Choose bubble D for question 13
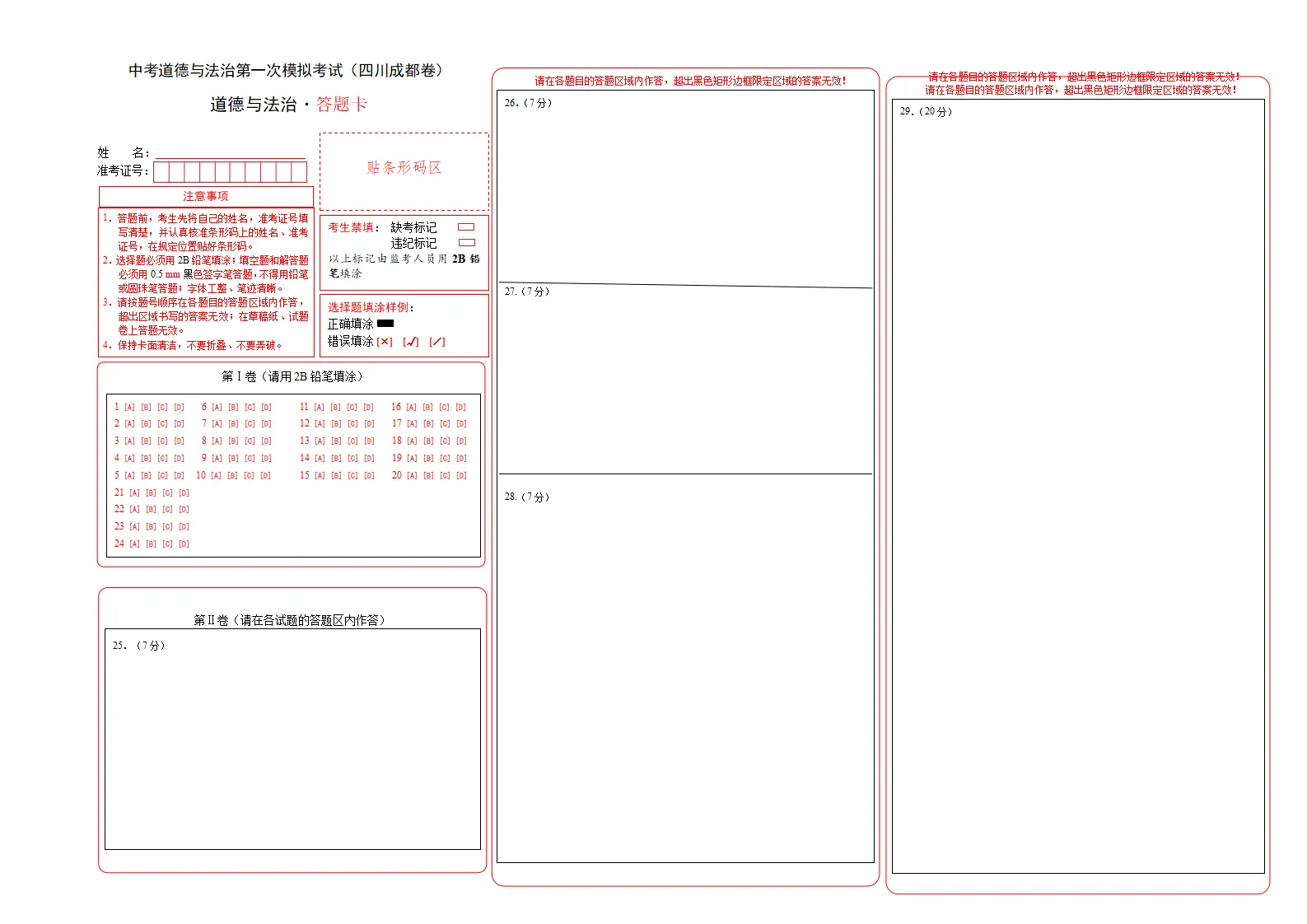 (369, 441)
